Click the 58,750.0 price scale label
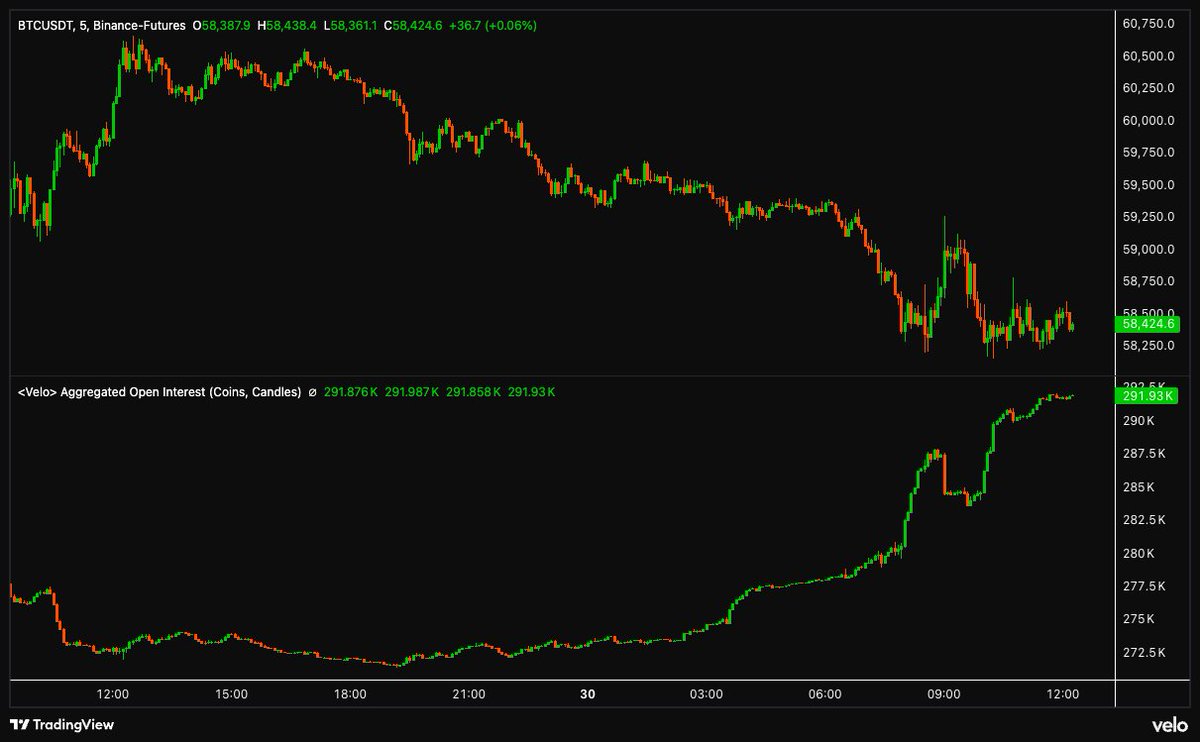This screenshot has width=1200, height=742. click(x=1149, y=281)
